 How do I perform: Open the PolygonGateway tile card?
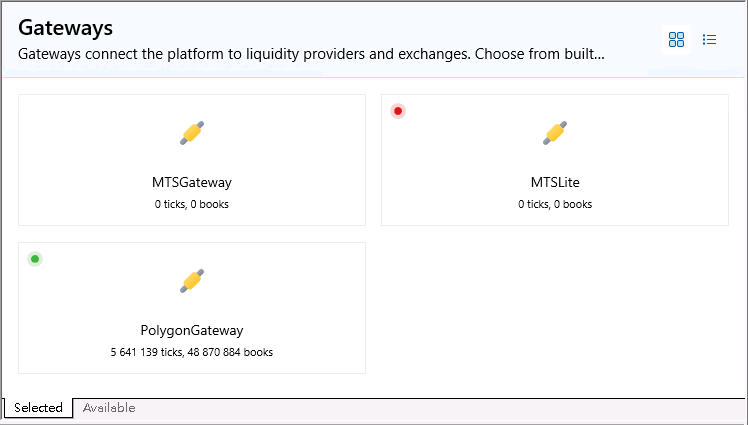pos(192,308)
